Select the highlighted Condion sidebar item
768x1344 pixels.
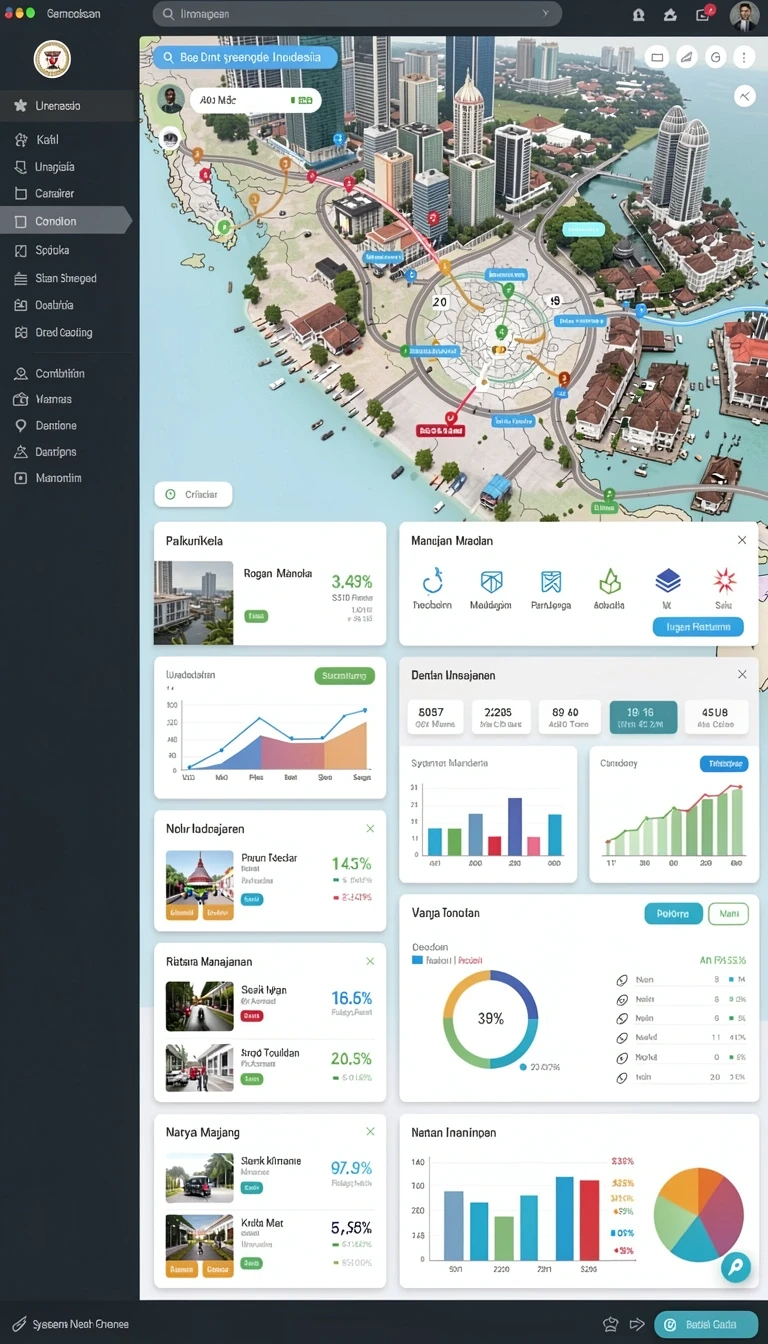(65, 221)
